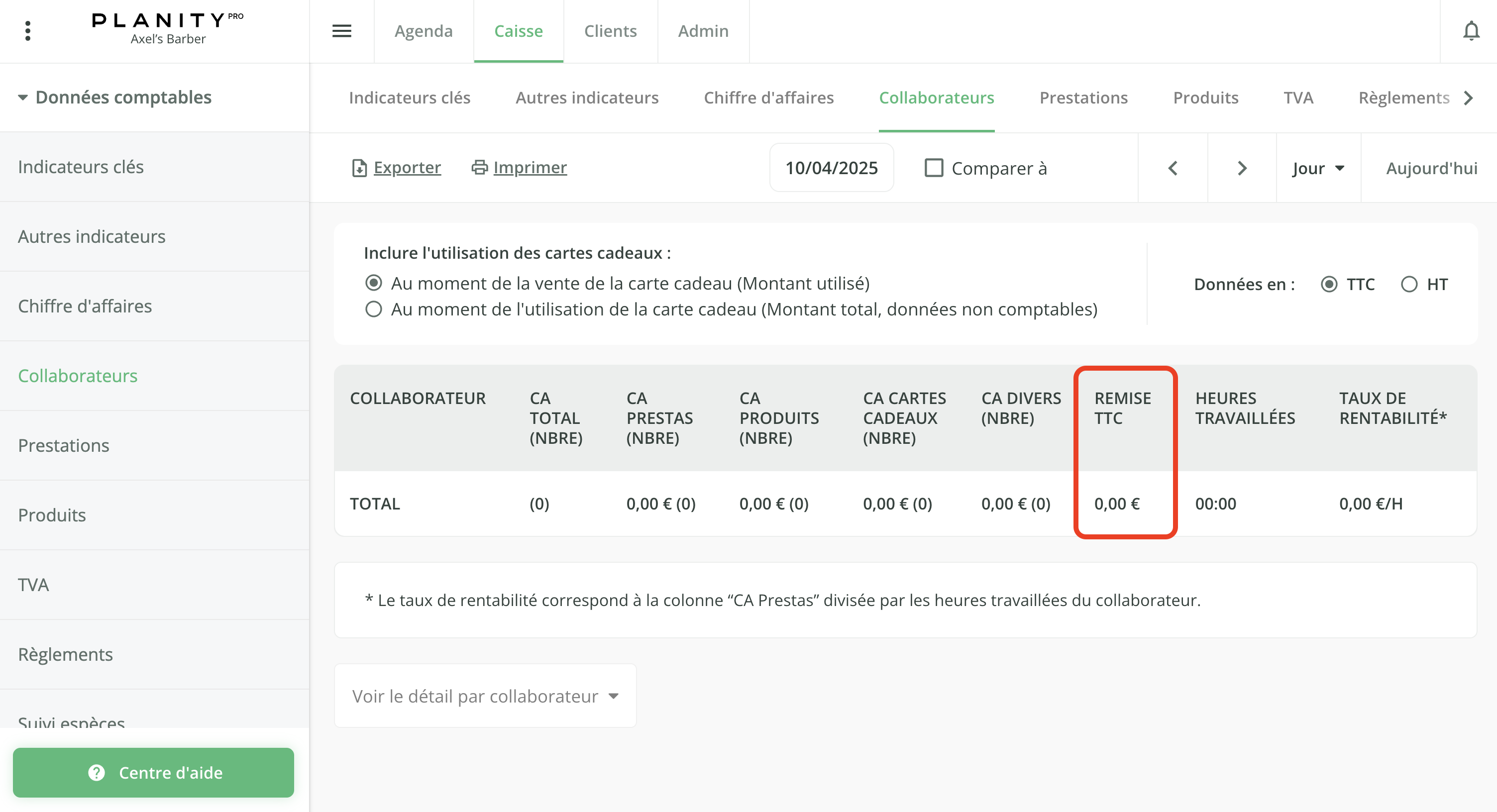Open the notifications bell
The height and width of the screenshot is (812, 1497).
click(x=1471, y=31)
